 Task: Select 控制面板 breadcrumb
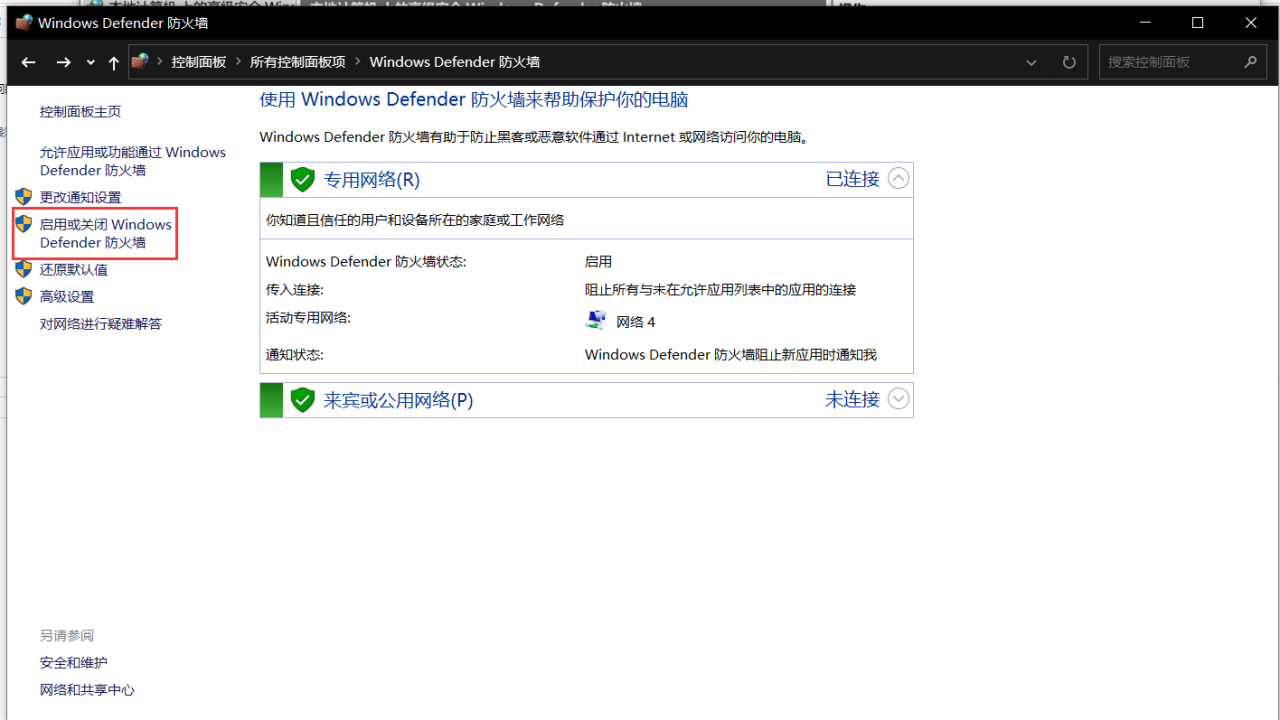coord(199,62)
